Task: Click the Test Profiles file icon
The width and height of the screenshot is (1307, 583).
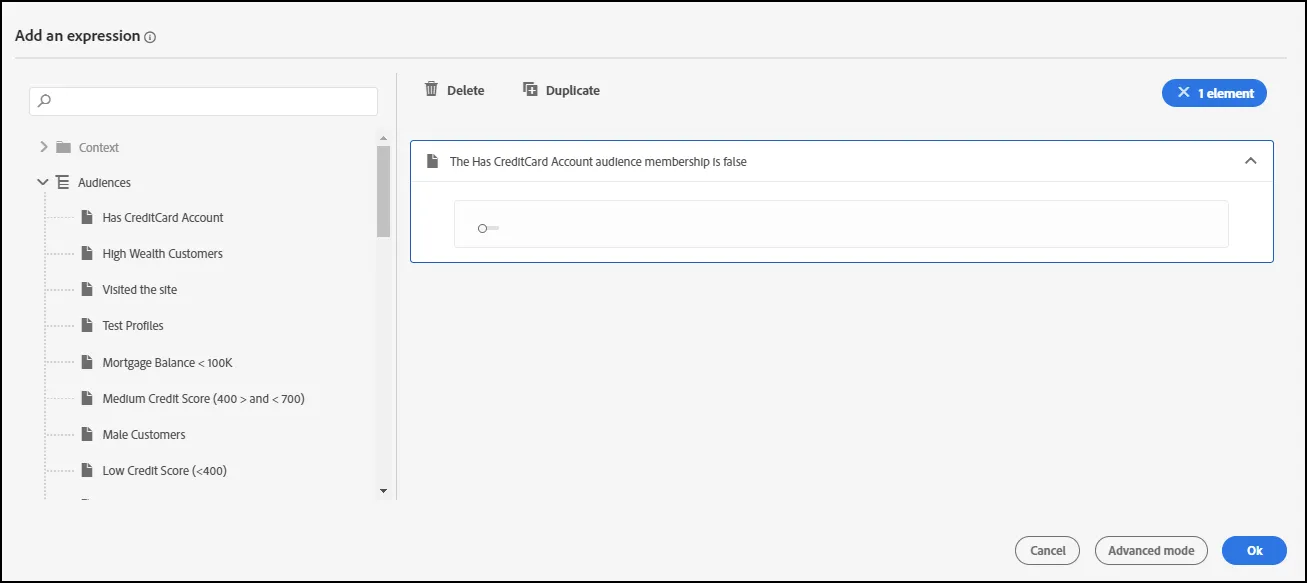Action: pos(87,325)
